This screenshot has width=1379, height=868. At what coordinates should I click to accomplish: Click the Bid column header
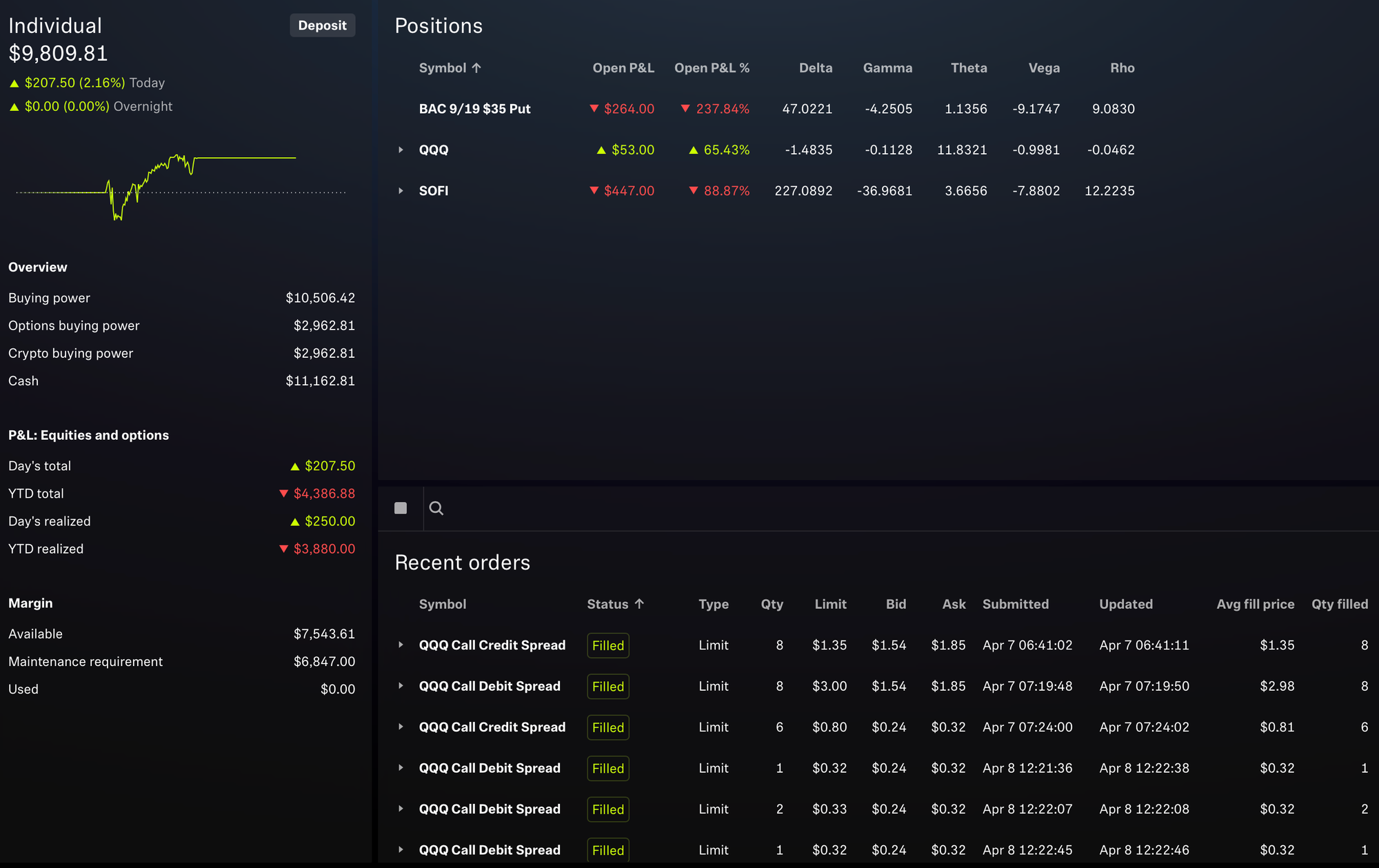(896, 604)
